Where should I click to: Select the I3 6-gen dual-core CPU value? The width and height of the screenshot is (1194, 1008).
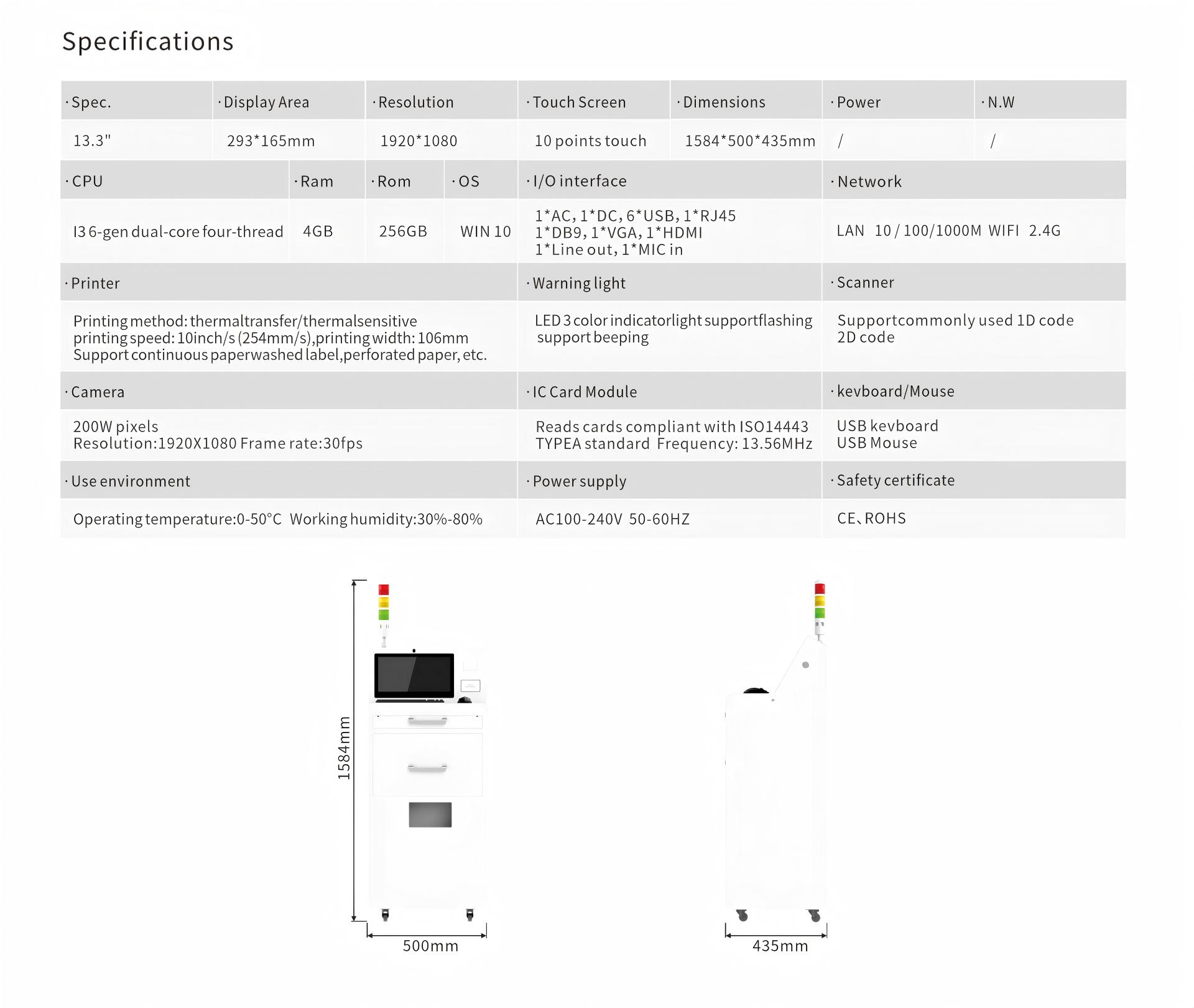(x=178, y=232)
